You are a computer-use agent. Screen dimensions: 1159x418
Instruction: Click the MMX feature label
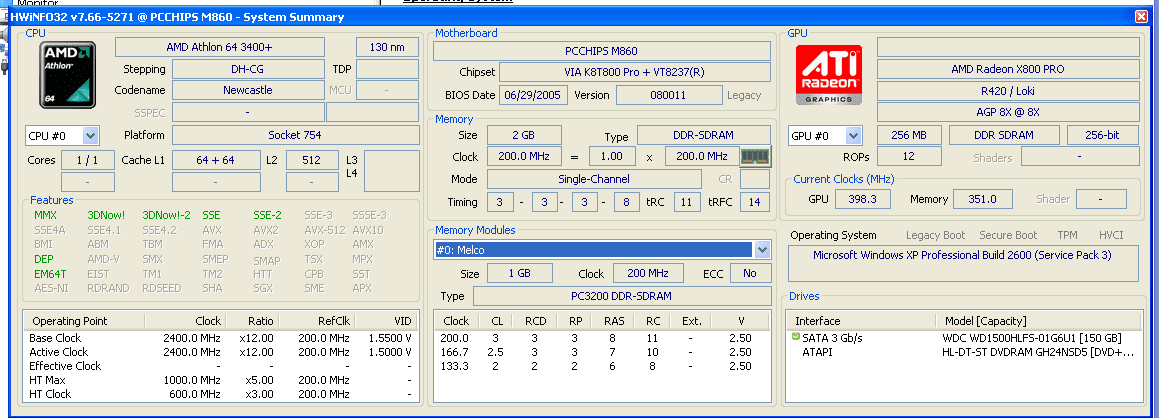(45, 215)
